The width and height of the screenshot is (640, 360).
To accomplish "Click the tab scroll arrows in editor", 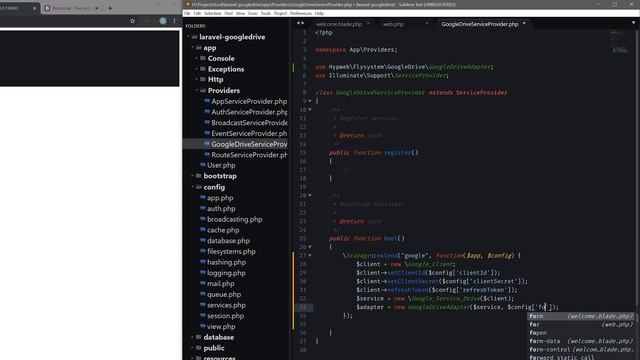I will [x=300, y=23].
